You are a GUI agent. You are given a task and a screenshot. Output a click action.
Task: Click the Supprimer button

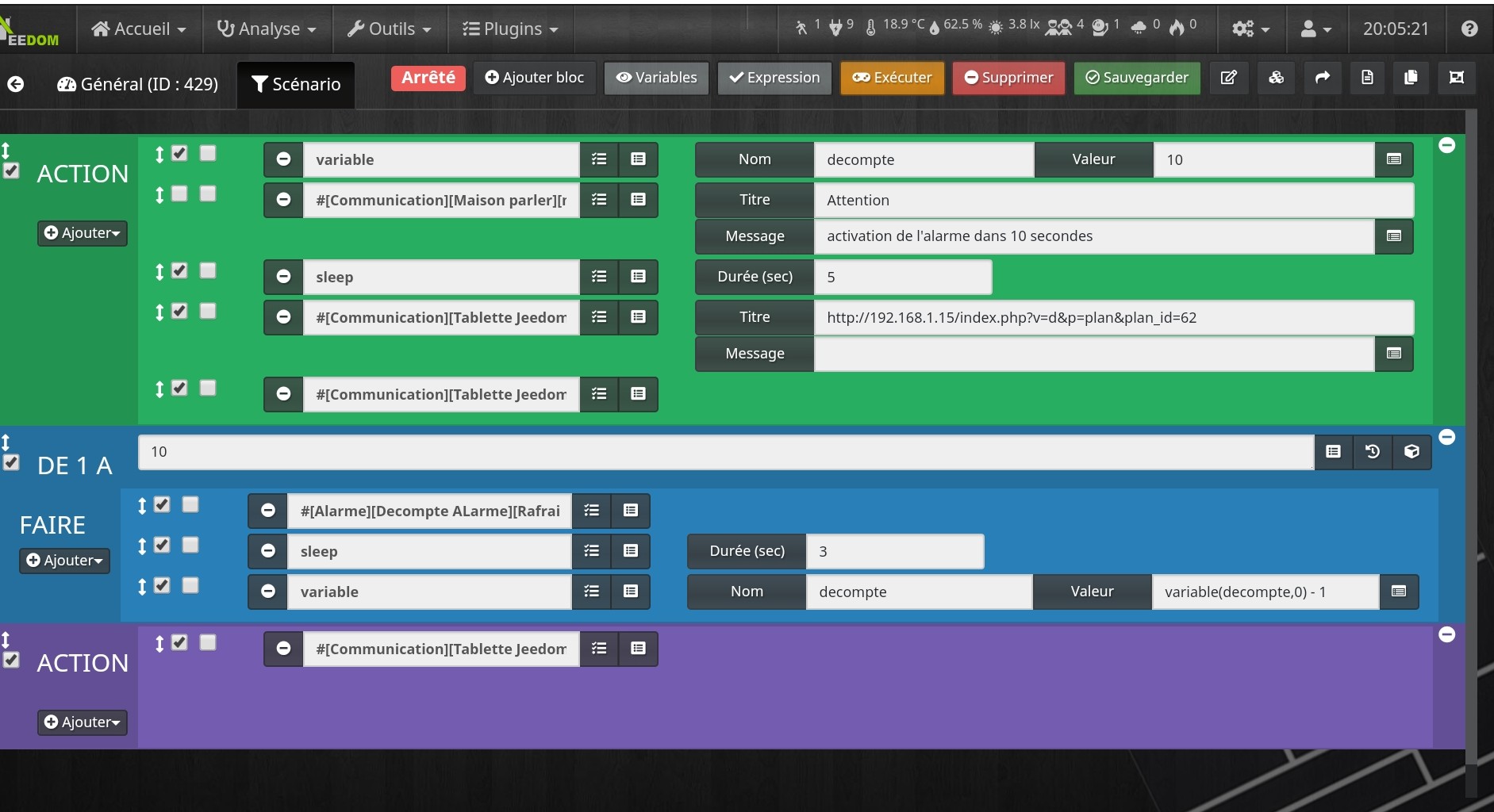(1008, 78)
